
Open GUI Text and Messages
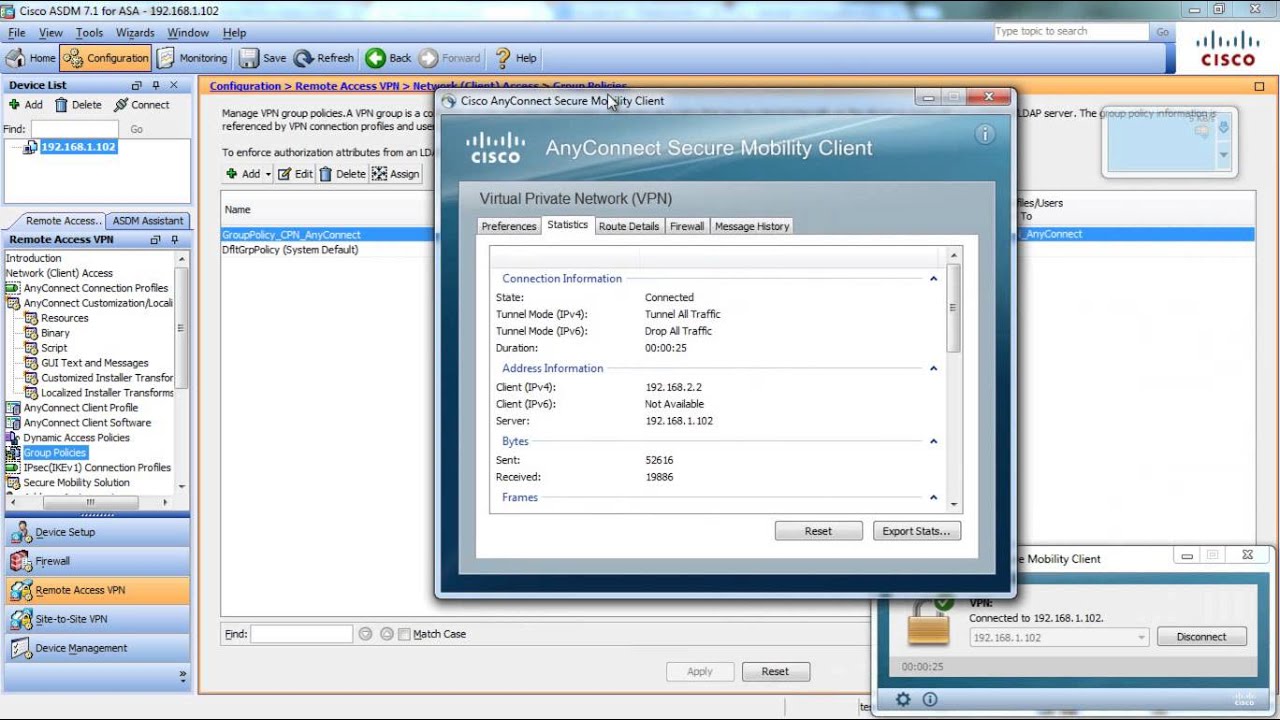[x=86, y=363]
